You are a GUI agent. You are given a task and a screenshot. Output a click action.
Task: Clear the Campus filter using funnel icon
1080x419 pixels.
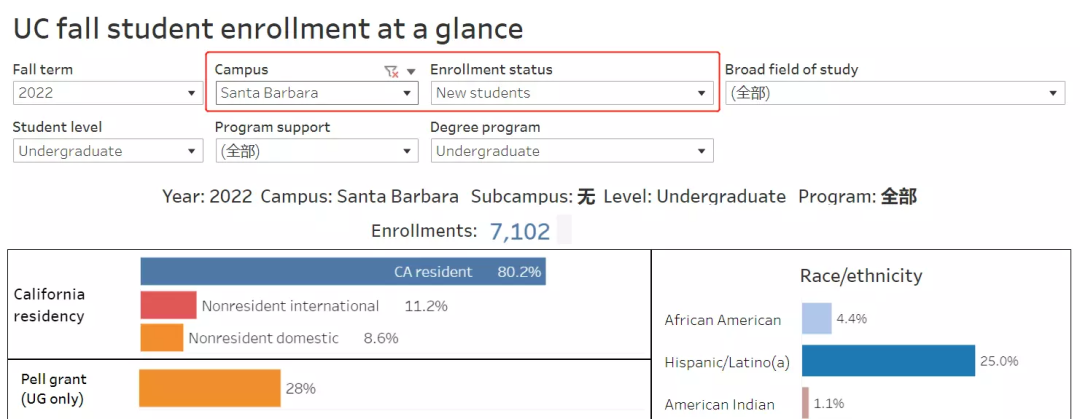[x=391, y=71]
